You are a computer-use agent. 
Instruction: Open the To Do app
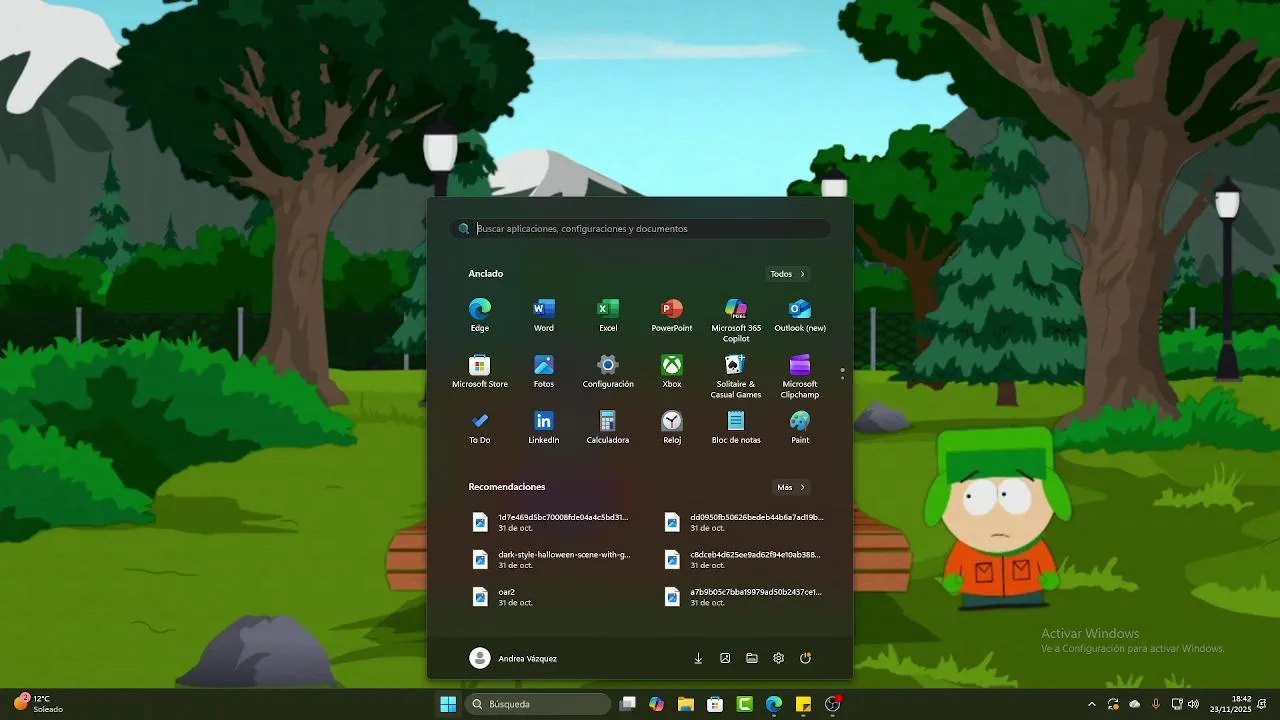[x=480, y=427]
